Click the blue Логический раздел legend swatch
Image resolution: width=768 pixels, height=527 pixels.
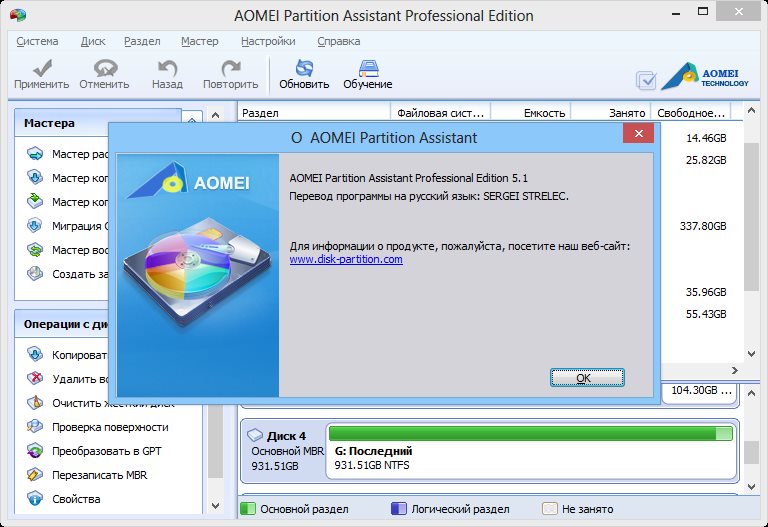coord(399,509)
